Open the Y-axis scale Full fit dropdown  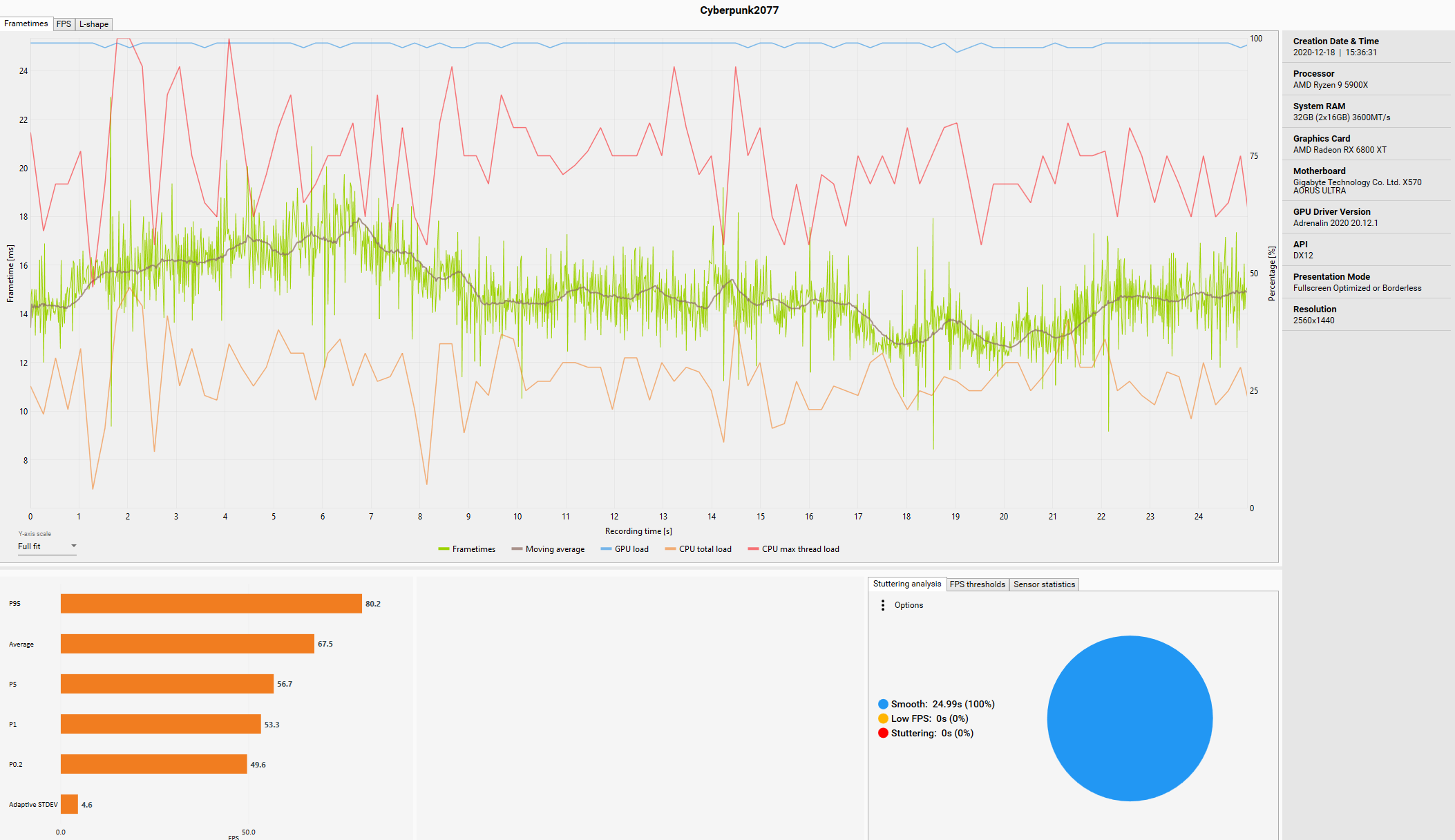[47, 546]
